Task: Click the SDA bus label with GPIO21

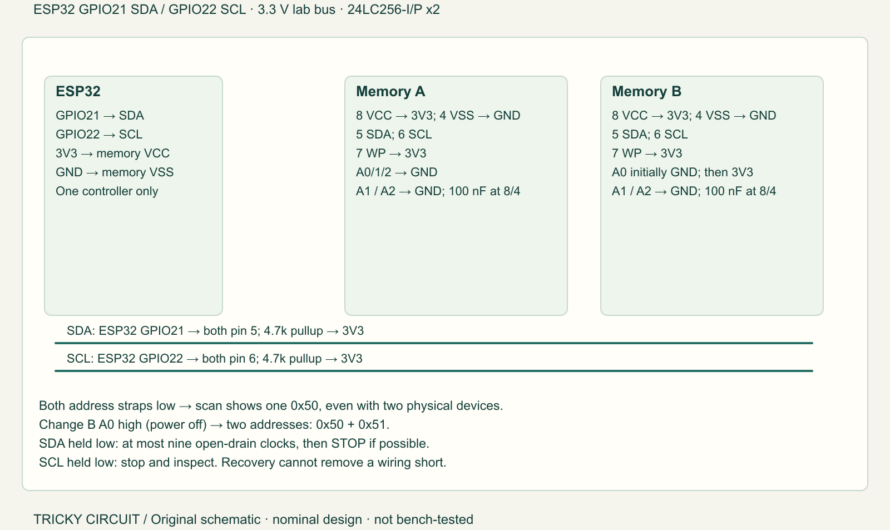Action: click(x=215, y=331)
